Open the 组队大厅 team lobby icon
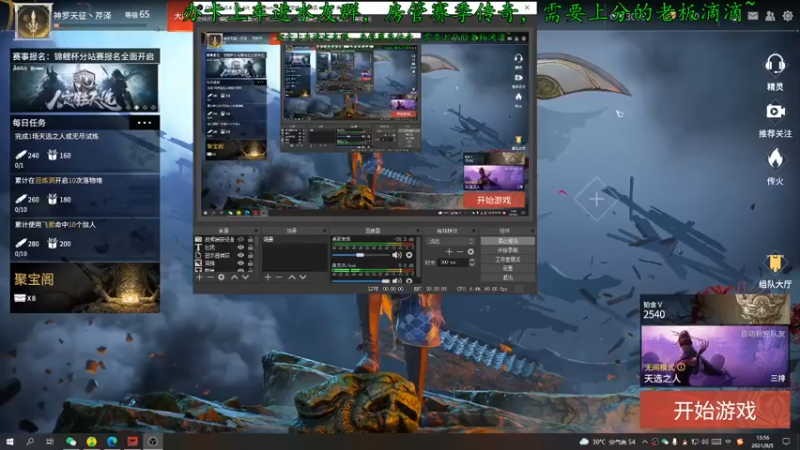Viewport: 800px width, 450px height. point(775,263)
